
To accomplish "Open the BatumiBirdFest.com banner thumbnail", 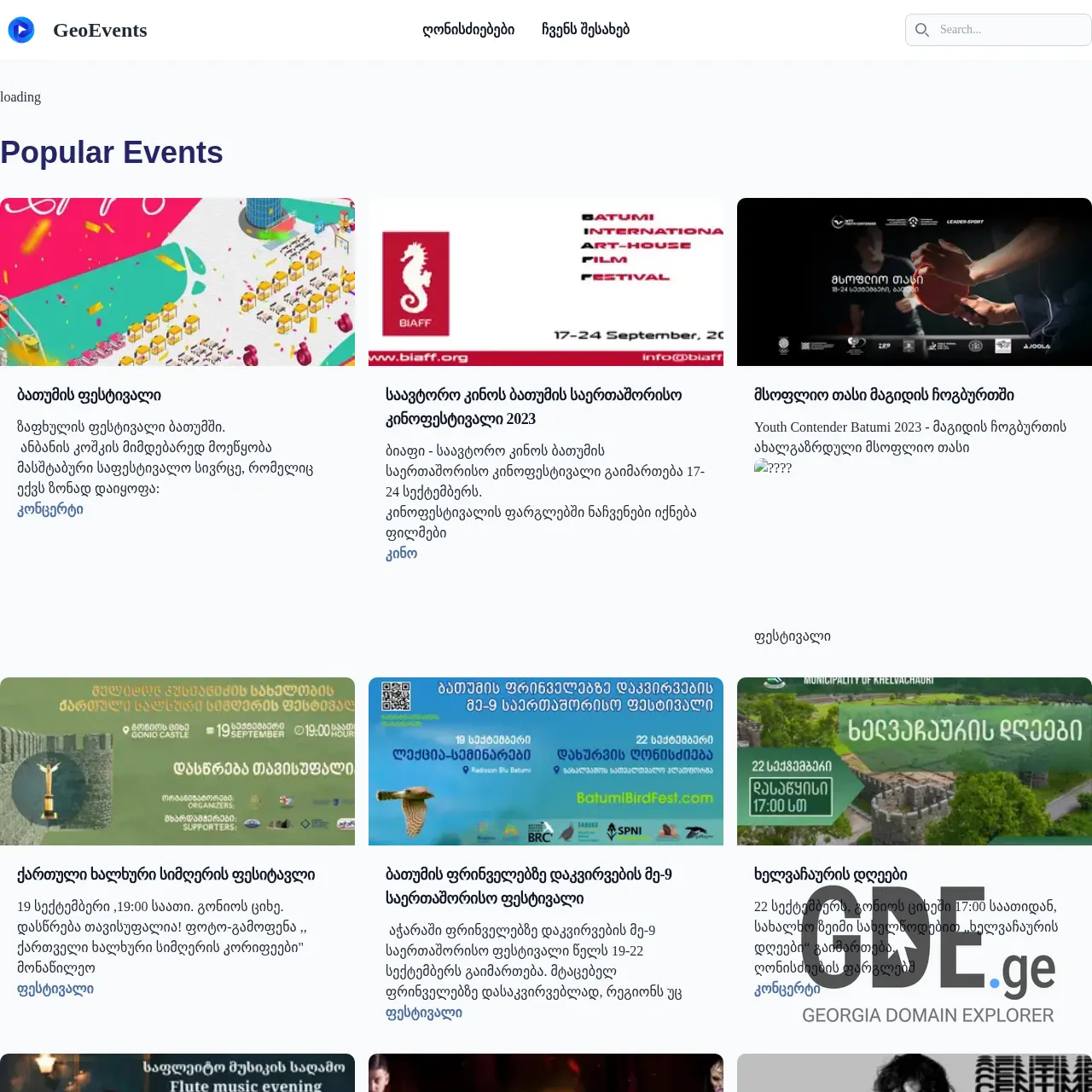I will (546, 762).
